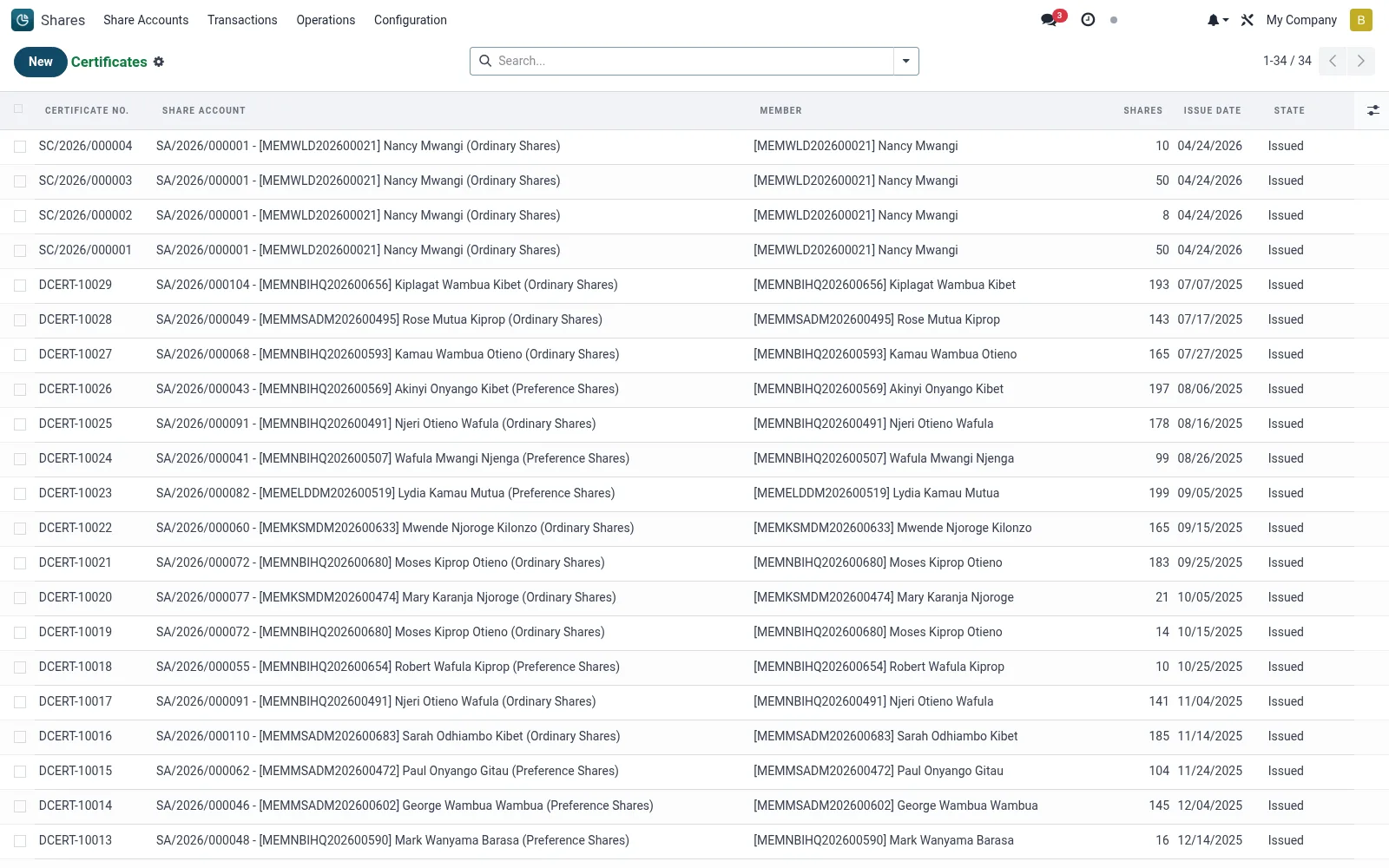This screenshot has width=1389, height=868.
Task: Sort by Member column header
Action: tap(780, 110)
